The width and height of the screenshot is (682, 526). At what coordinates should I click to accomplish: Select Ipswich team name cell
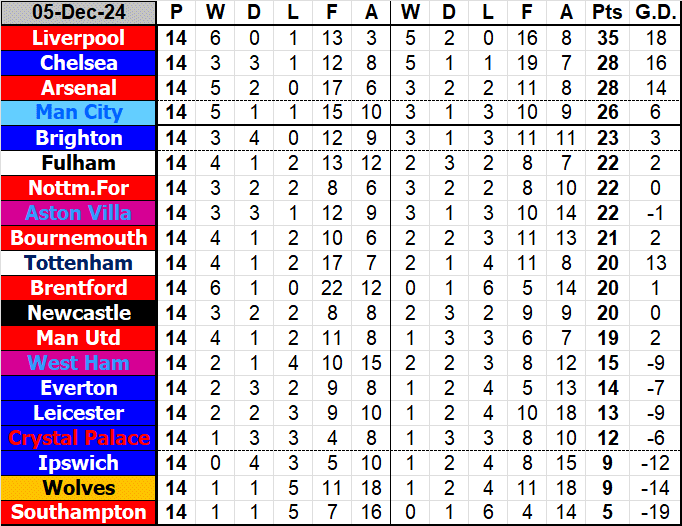click(79, 463)
